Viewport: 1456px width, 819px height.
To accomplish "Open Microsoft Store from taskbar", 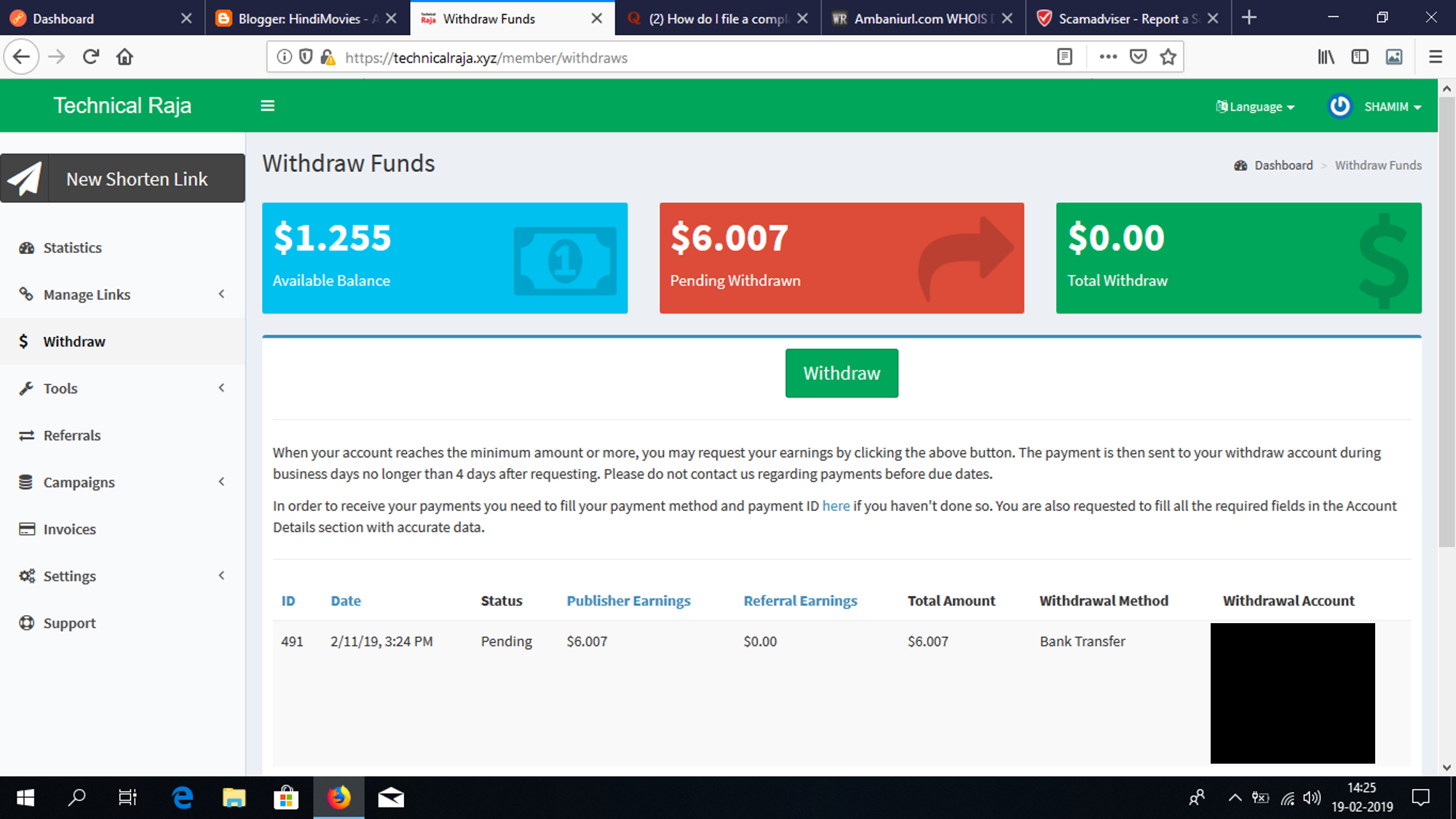I will tap(286, 798).
